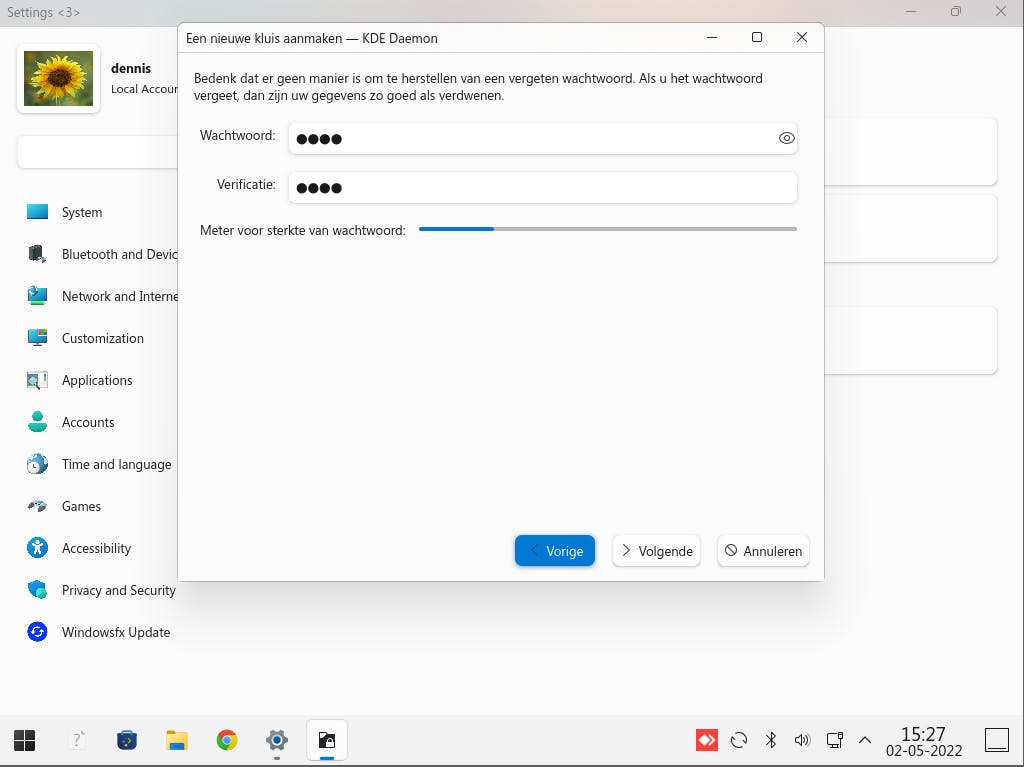This screenshot has width=1024, height=767.
Task: Click the System monitor icon
Action: 37,212
